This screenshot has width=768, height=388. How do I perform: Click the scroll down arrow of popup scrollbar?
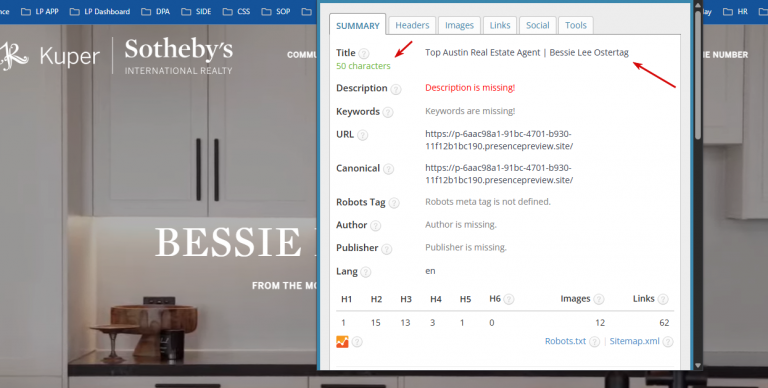[x=698, y=365]
